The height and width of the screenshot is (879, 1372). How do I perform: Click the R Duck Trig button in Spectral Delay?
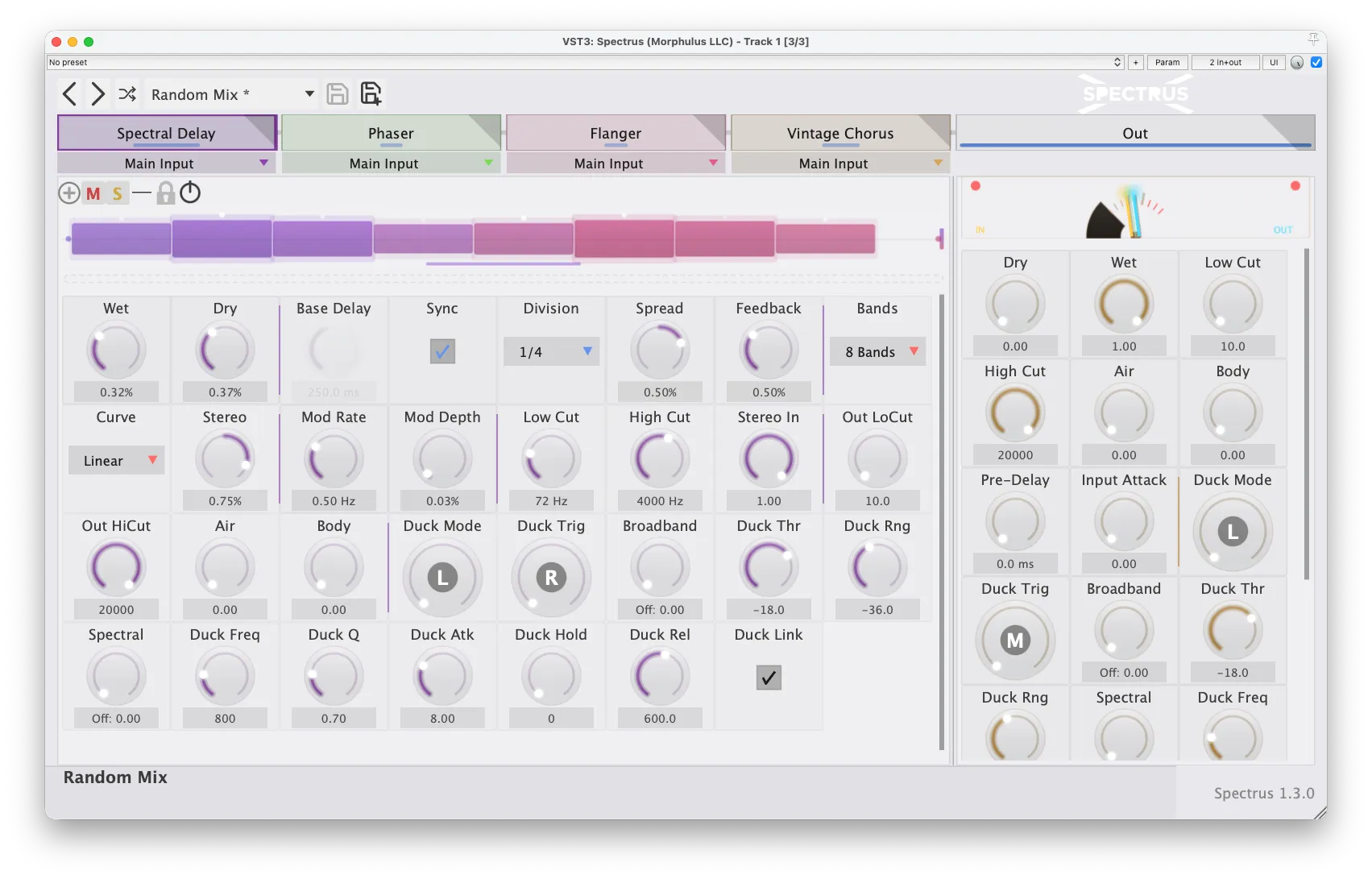pos(551,578)
